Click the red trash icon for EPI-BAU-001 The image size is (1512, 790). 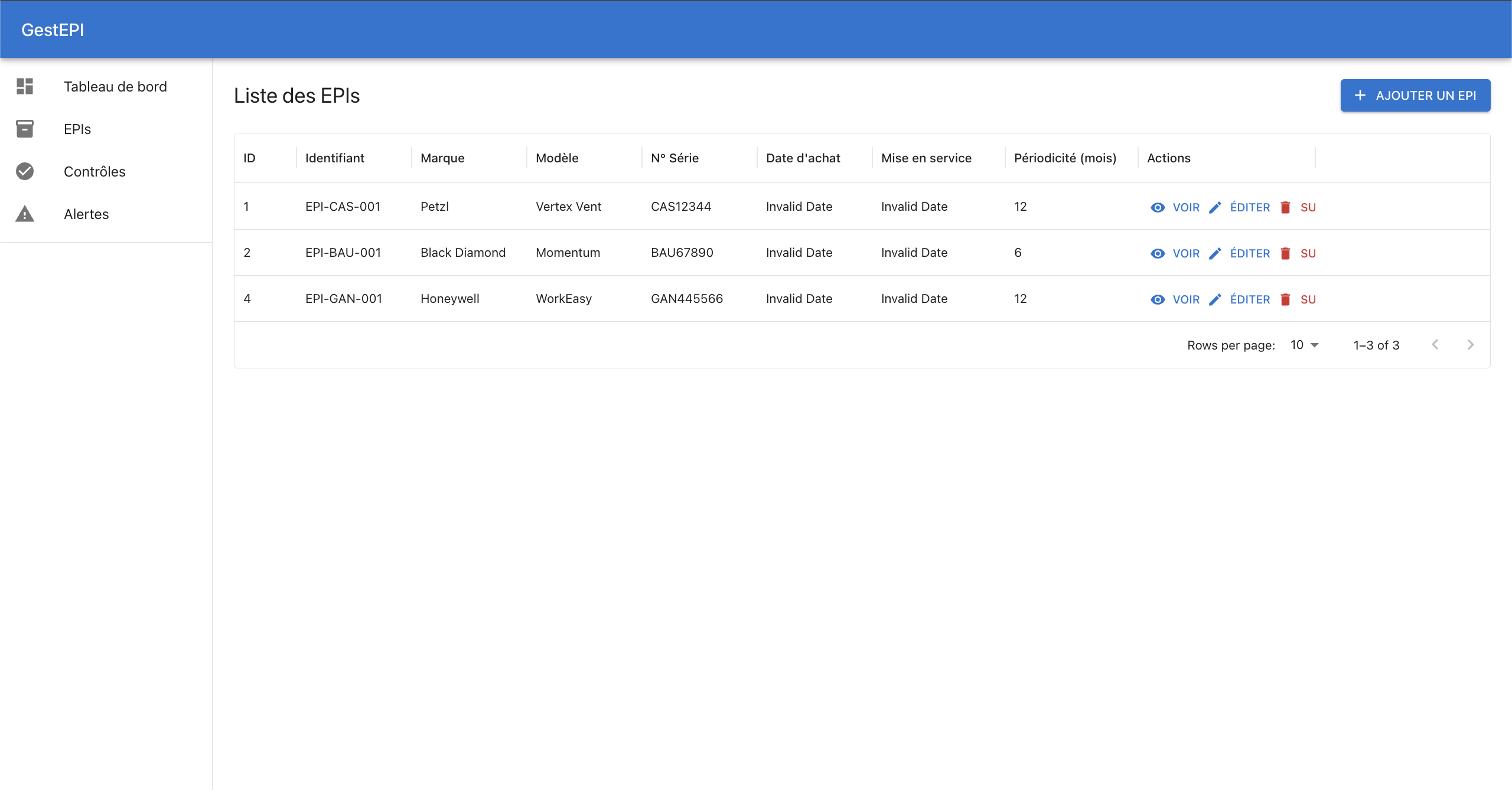[1285, 253]
